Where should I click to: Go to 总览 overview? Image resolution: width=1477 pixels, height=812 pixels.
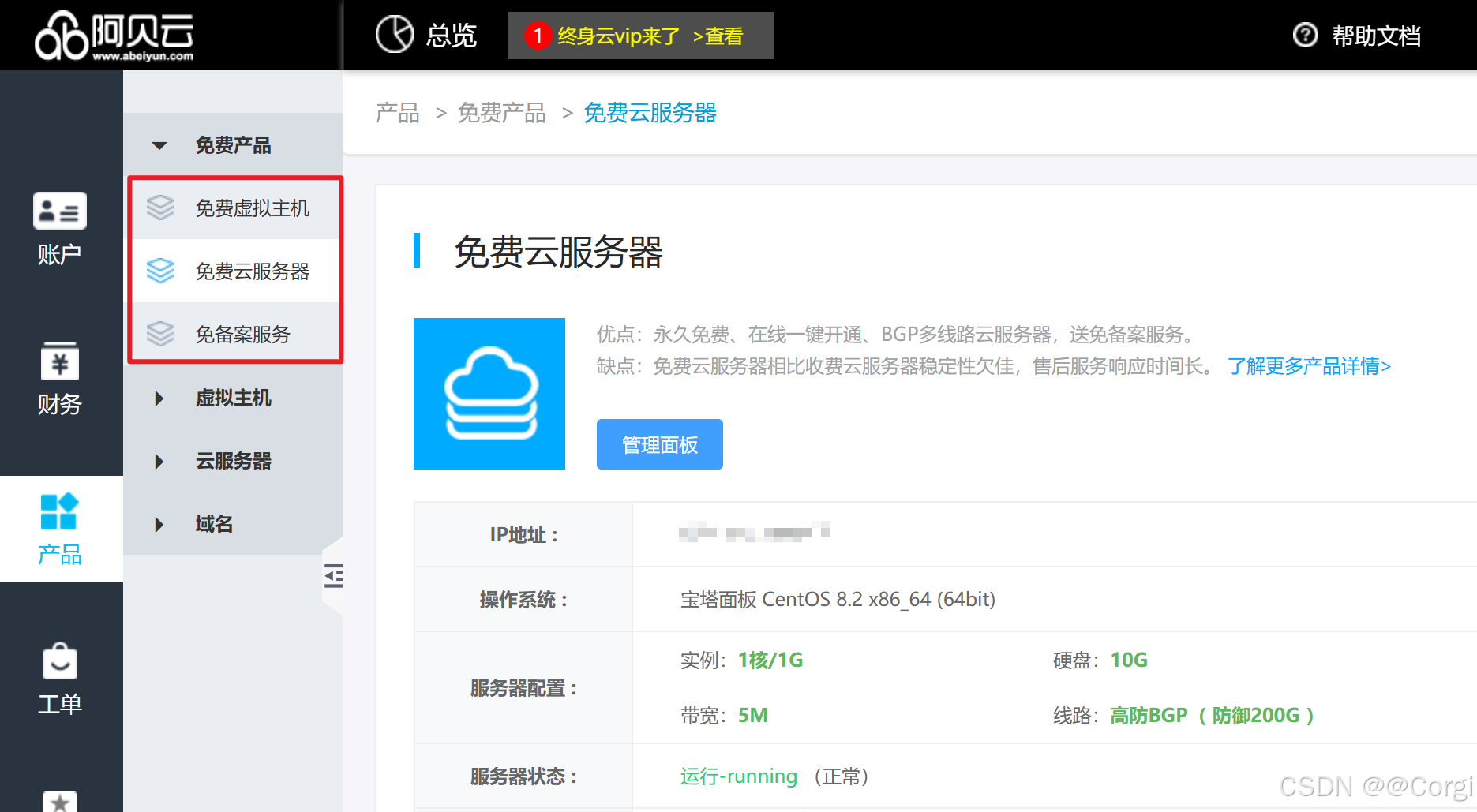(451, 36)
